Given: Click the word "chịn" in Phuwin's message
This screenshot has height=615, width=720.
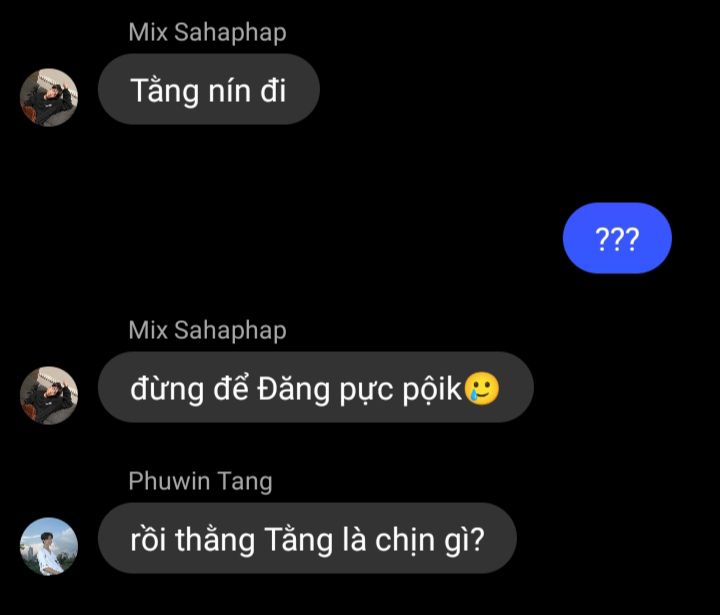Looking at the screenshot, I should click(405, 540).
